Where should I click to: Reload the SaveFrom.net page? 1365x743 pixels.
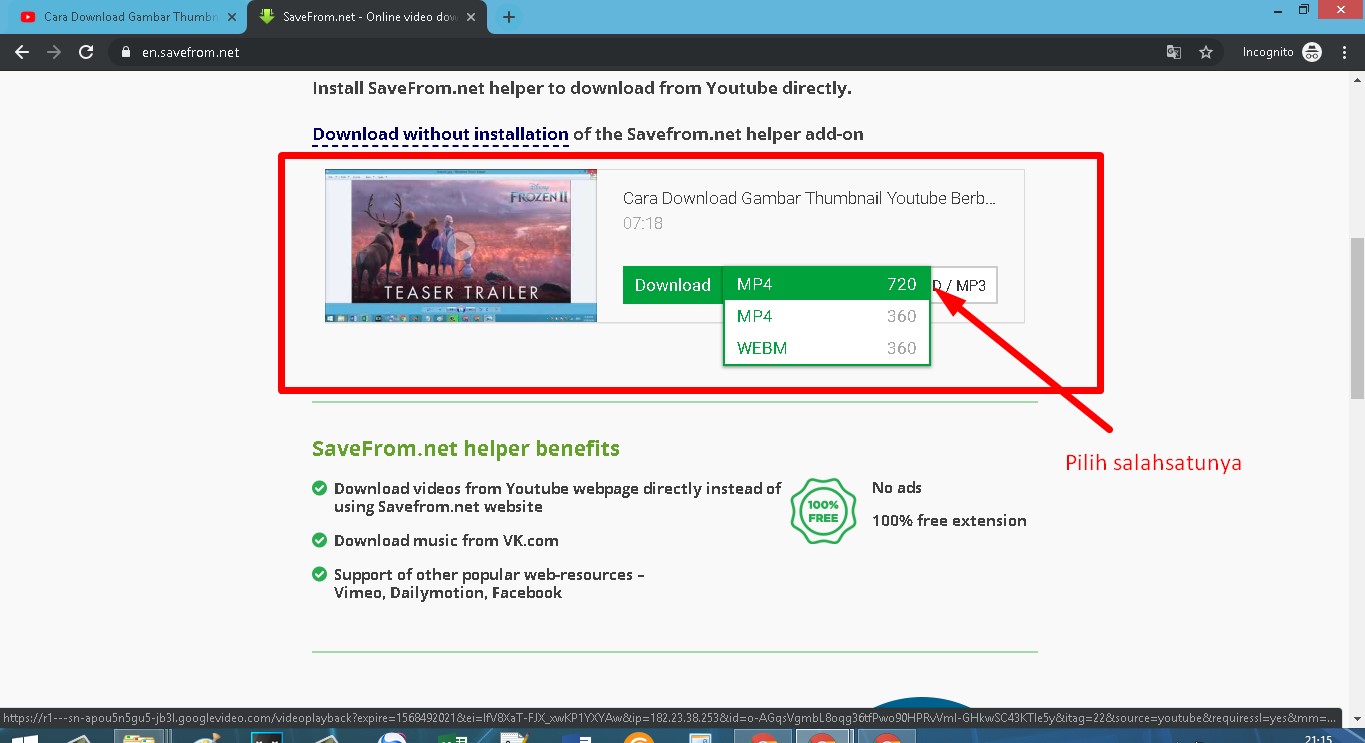[86, 52]
